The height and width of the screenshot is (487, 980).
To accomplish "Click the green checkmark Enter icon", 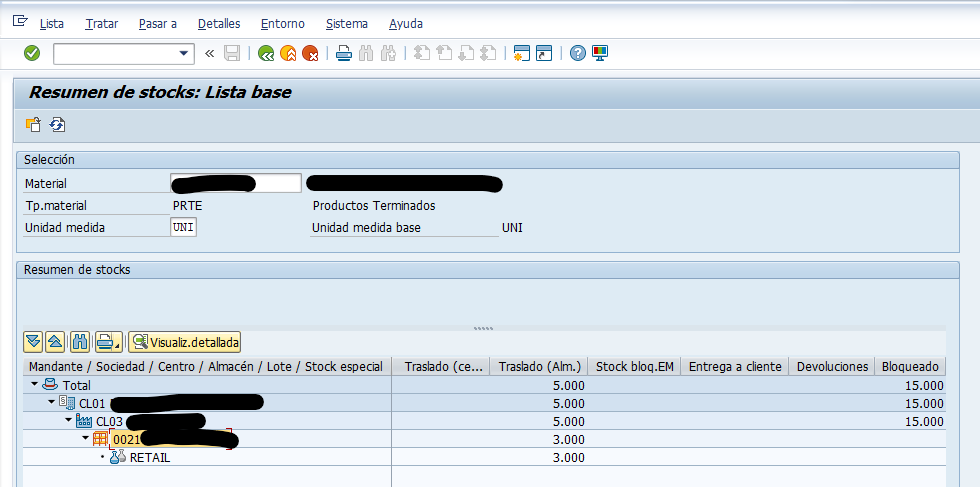I will pos(32,53).
